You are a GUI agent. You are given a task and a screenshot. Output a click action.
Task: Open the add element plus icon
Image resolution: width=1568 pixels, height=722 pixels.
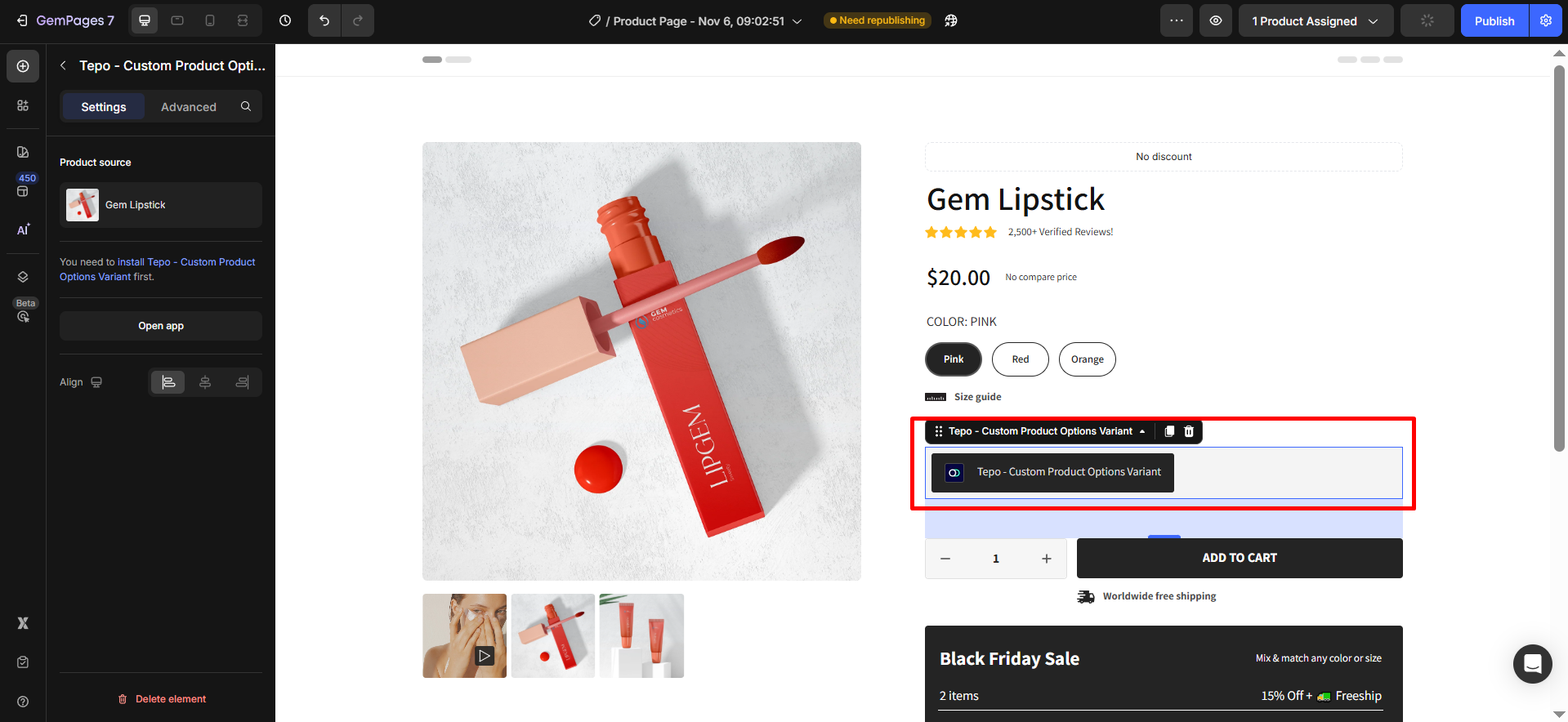pos(23,66)
